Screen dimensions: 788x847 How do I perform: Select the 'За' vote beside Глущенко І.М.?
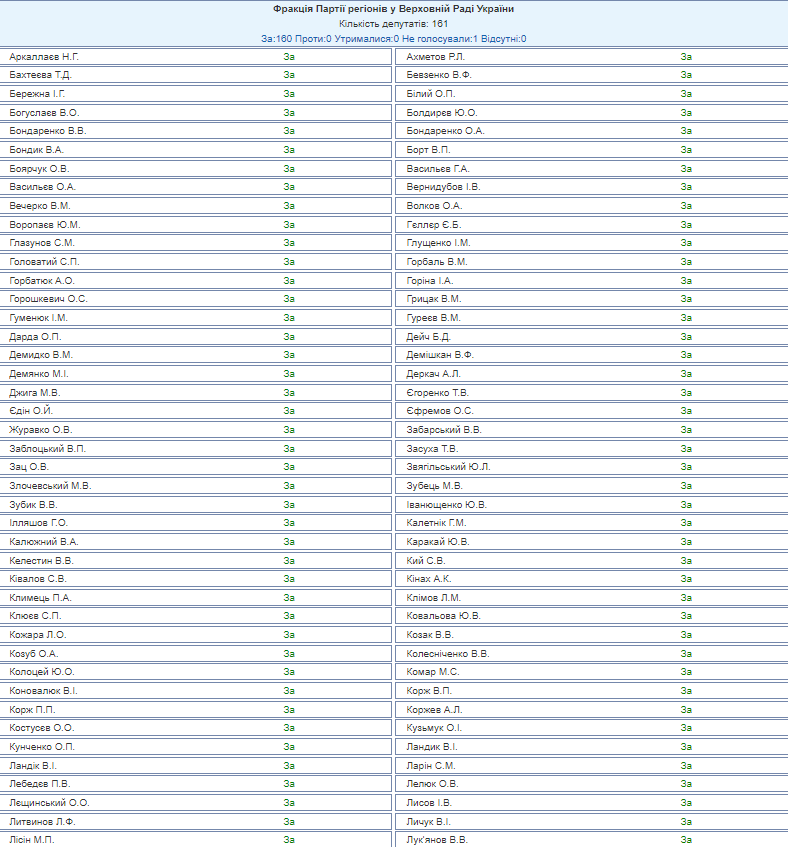[x=686, y=243]
